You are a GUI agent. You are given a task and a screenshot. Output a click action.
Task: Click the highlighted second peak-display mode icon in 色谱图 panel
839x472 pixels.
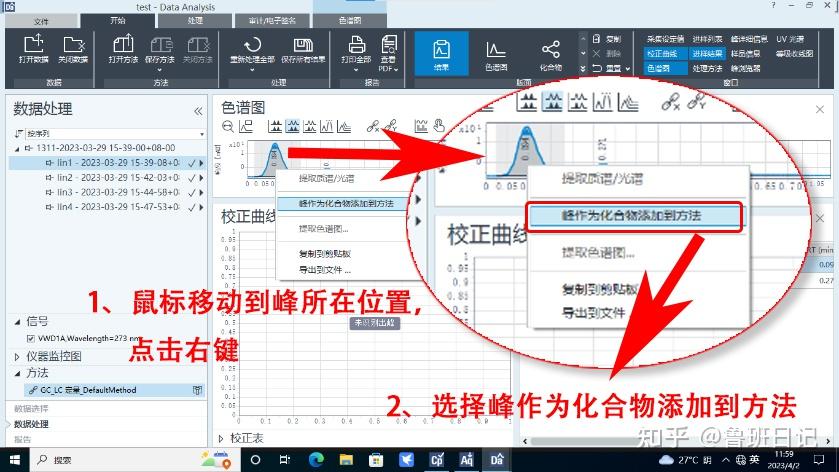coord(293,126)
